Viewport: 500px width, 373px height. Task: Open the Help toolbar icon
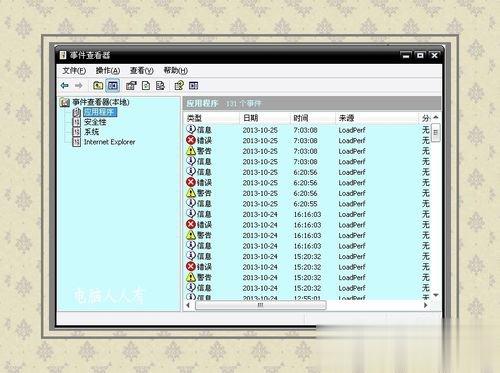[179, 86]
